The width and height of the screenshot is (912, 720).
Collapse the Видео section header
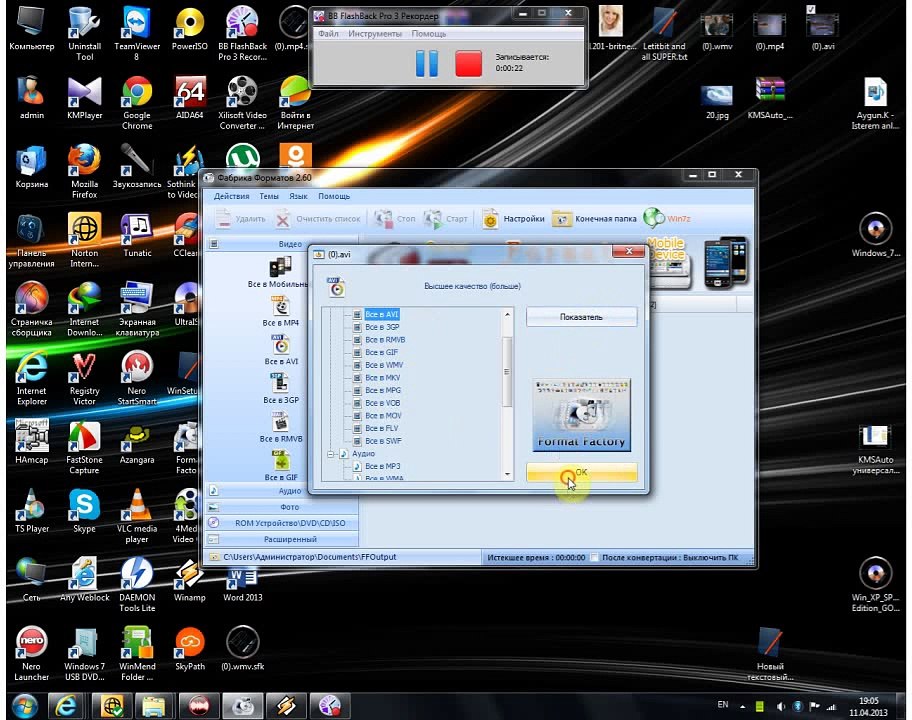pos(282,244)
